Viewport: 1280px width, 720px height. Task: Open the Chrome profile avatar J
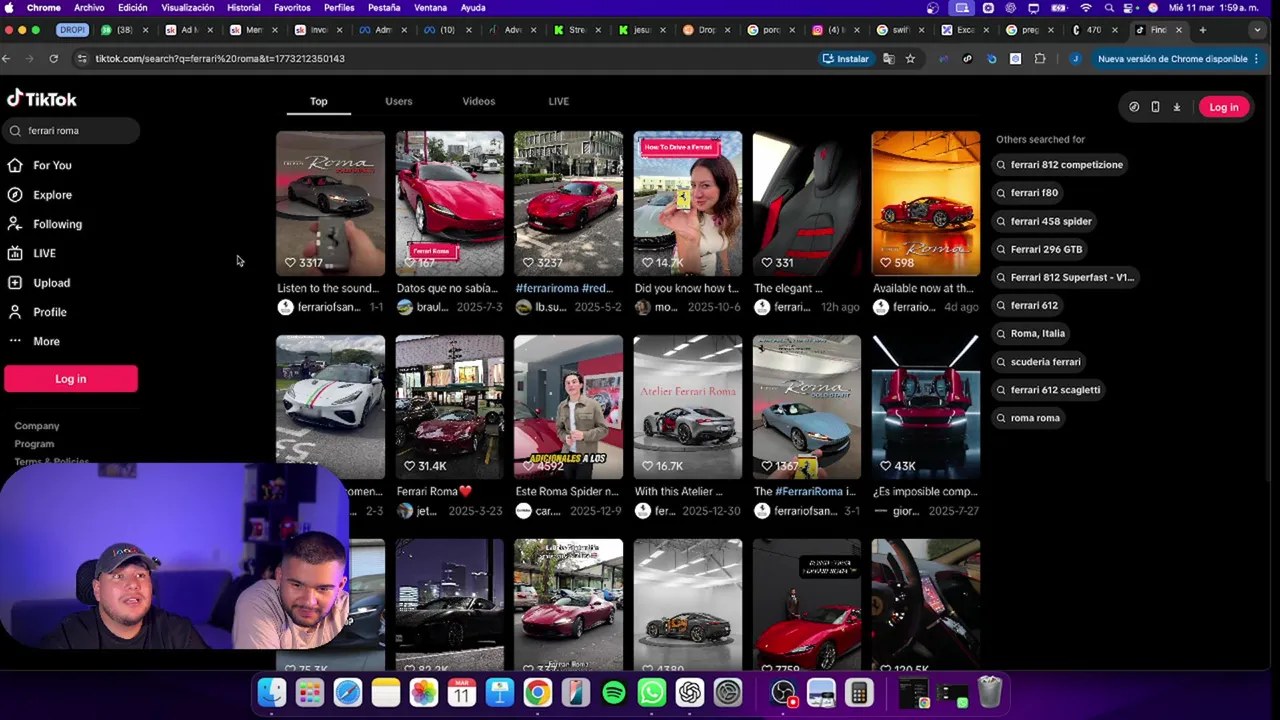(1075, 59)
